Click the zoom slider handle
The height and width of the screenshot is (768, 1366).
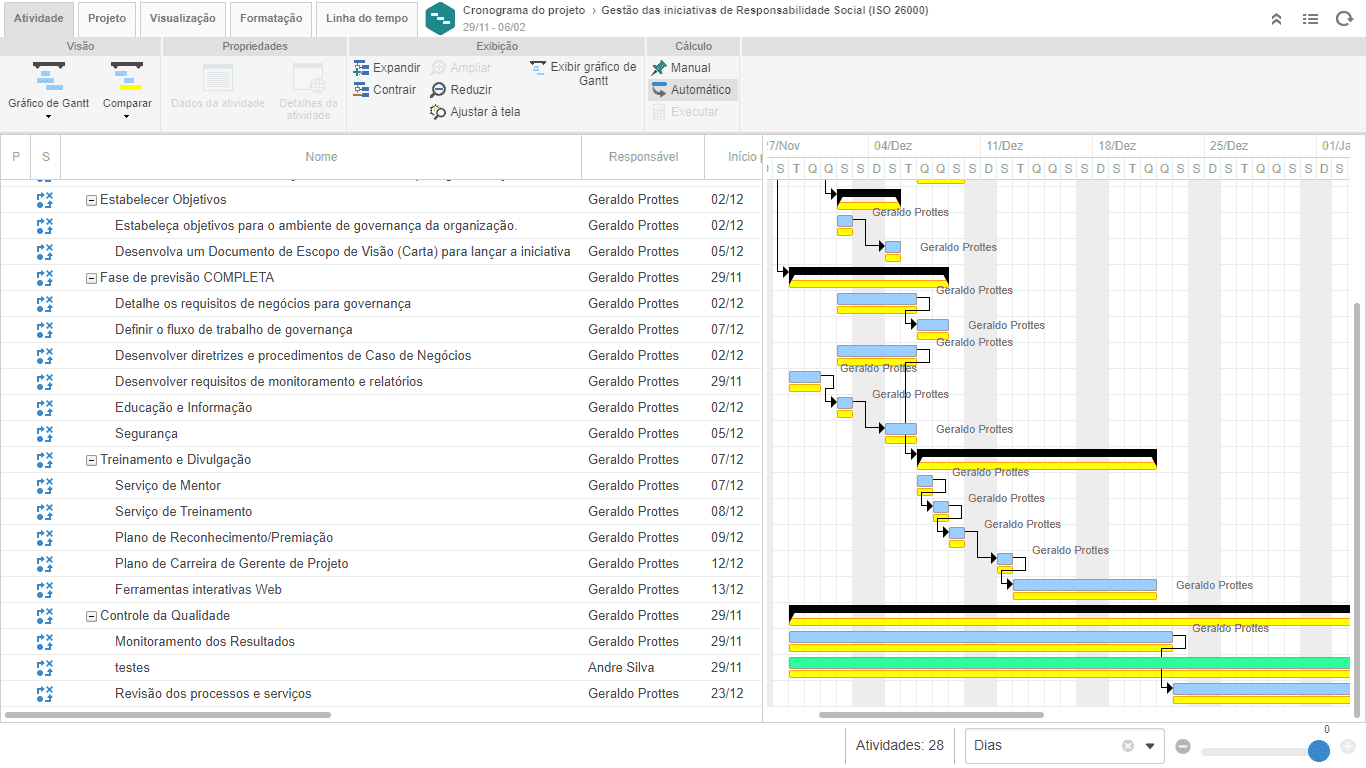pyautogui.click(x=1319, y=751)
